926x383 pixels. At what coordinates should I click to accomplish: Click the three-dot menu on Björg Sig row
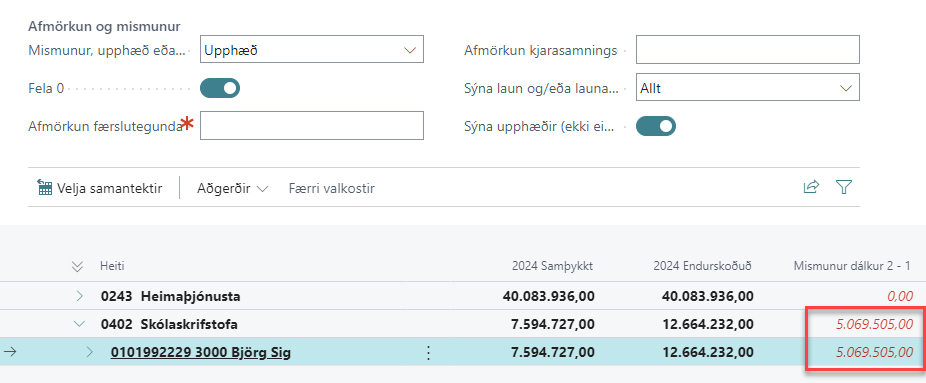pos(429,353)
